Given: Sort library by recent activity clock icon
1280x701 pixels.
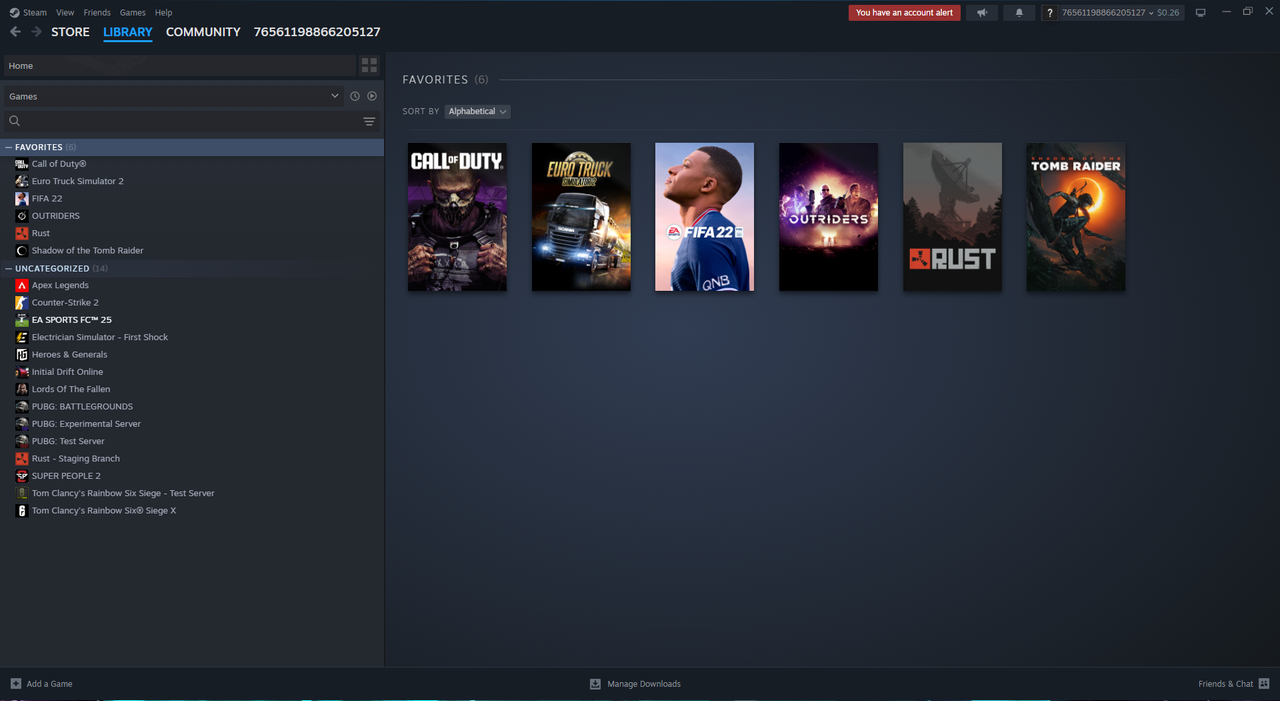Looking at the screenshot, I should click(x=354, y=96).
